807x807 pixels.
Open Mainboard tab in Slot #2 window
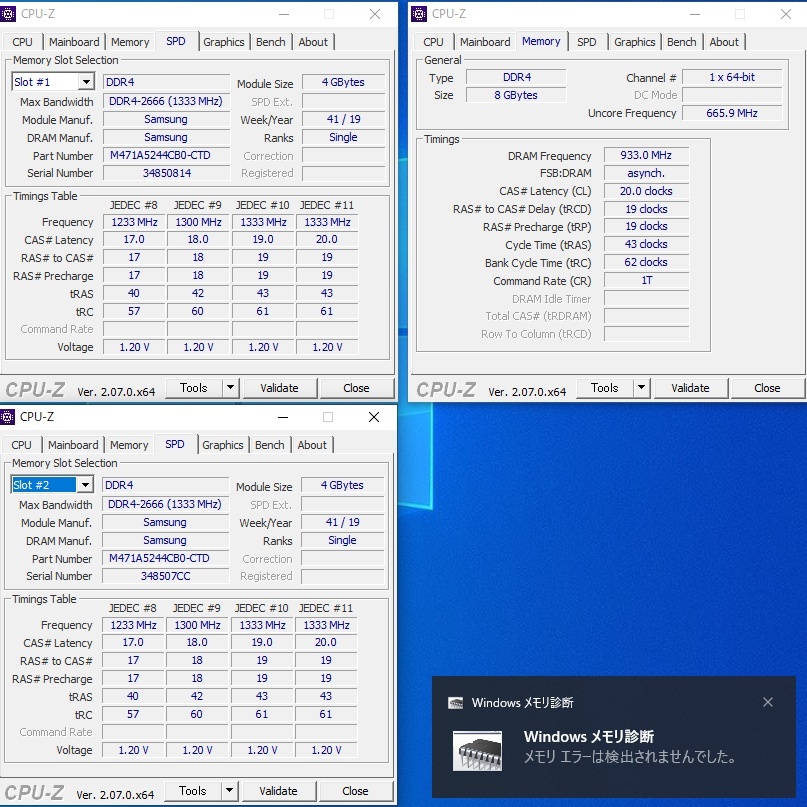(x=73, y=445)
